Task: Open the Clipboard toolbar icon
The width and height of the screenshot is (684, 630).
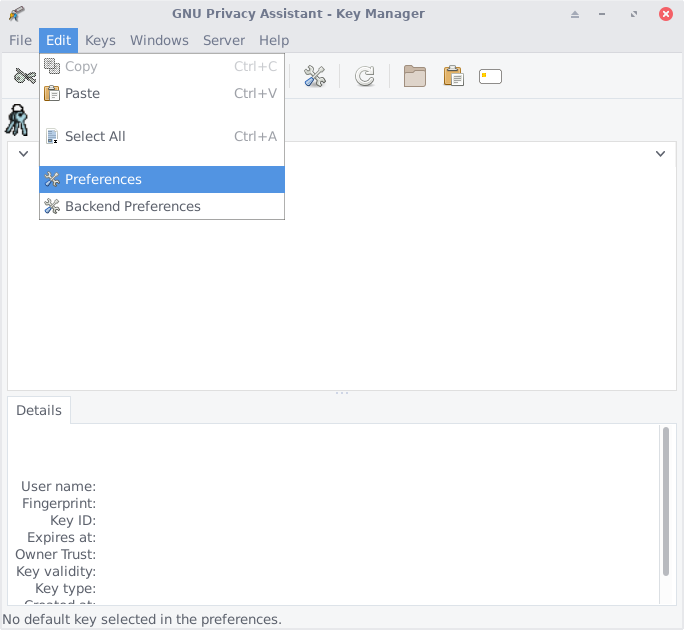Action: (x=453, y=76)
